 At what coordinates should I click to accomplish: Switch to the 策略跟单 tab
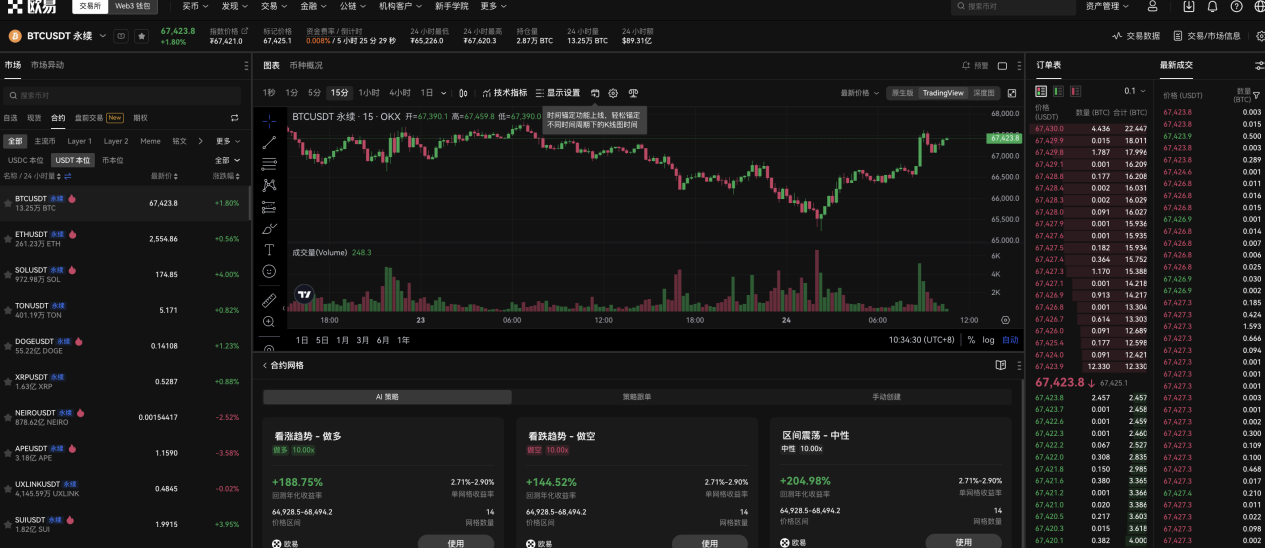(x=636, y=397)
